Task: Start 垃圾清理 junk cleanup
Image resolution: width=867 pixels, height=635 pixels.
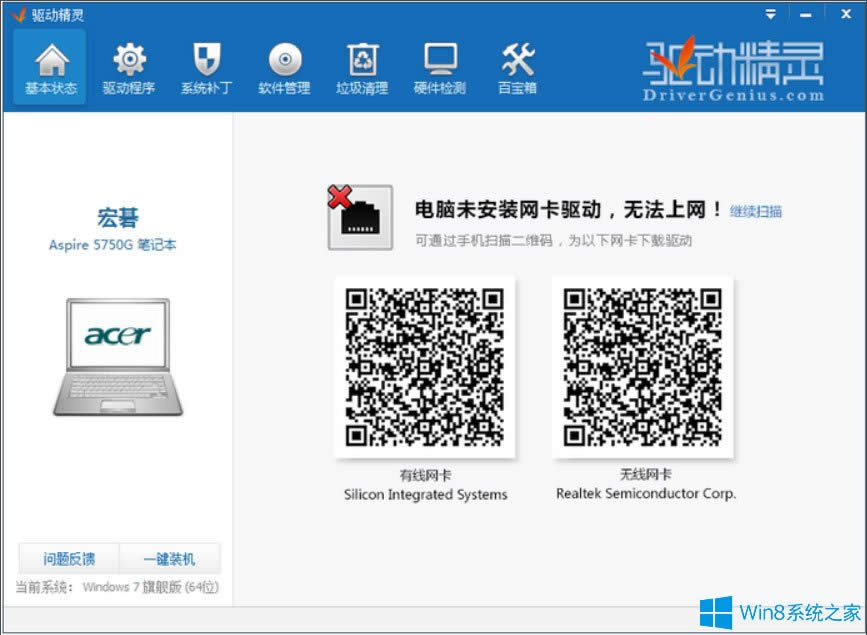Action: pyautogui.click(x=361, y=68)
